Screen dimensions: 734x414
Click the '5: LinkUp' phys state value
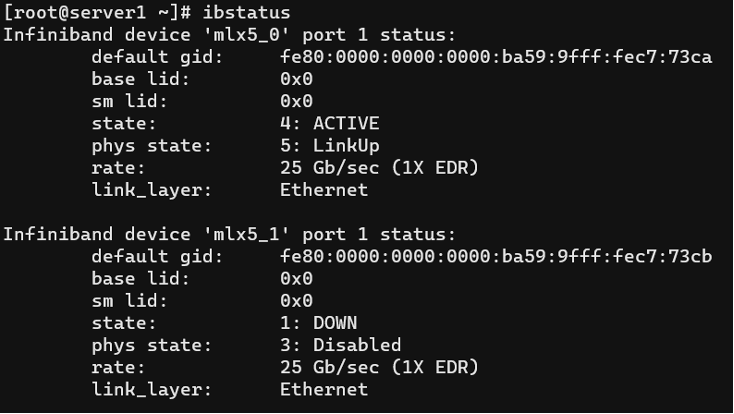pos(330,146)
